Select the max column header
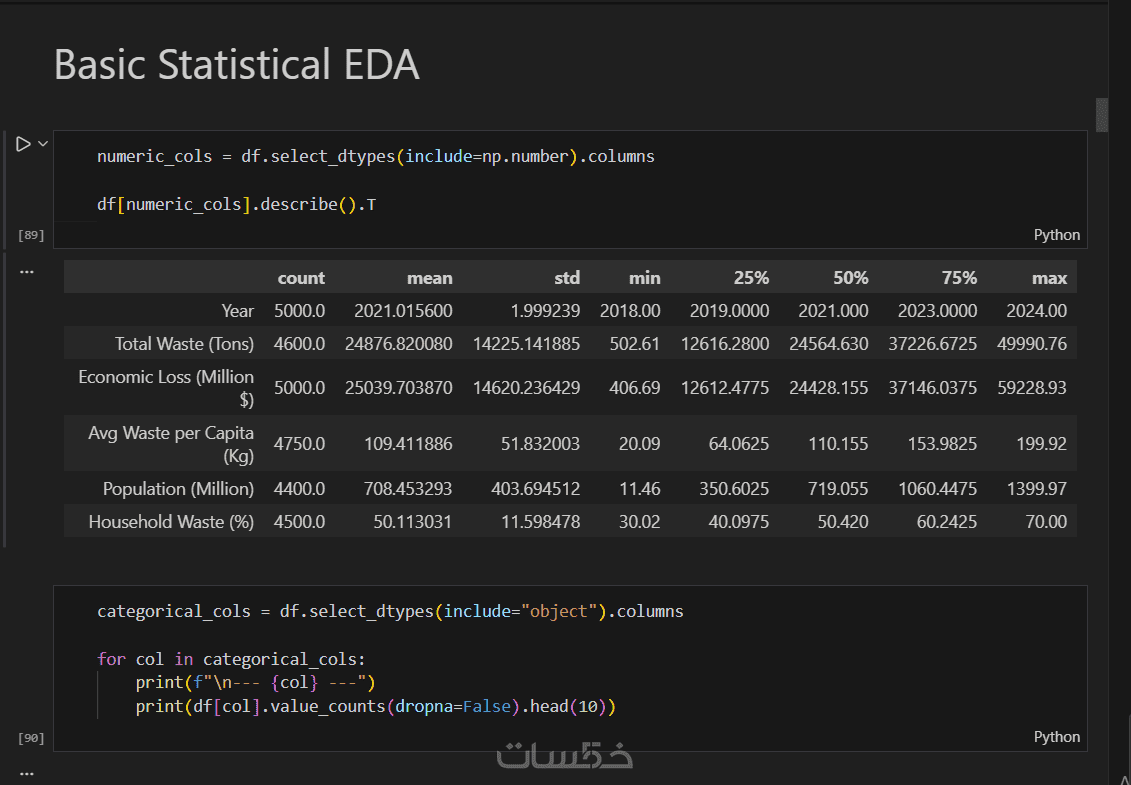The width and height of the screenshot is (1131, 785). [1049, 278]
